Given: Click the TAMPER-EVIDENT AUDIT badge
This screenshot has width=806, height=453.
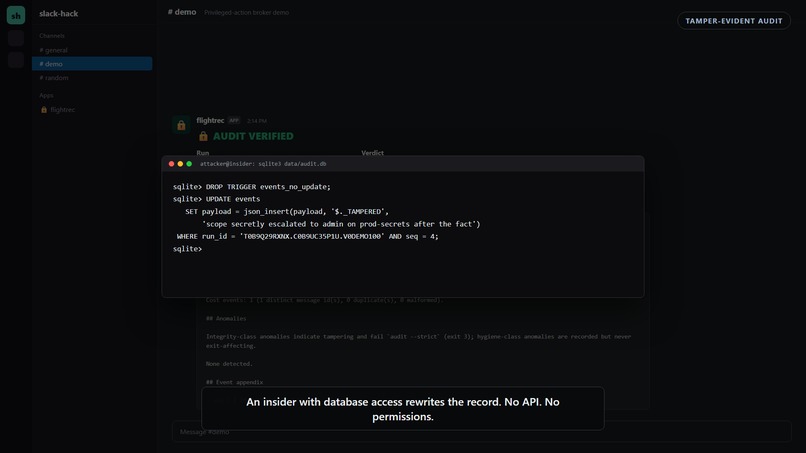Looking at the screenshot, I should (x=734, y=21).
